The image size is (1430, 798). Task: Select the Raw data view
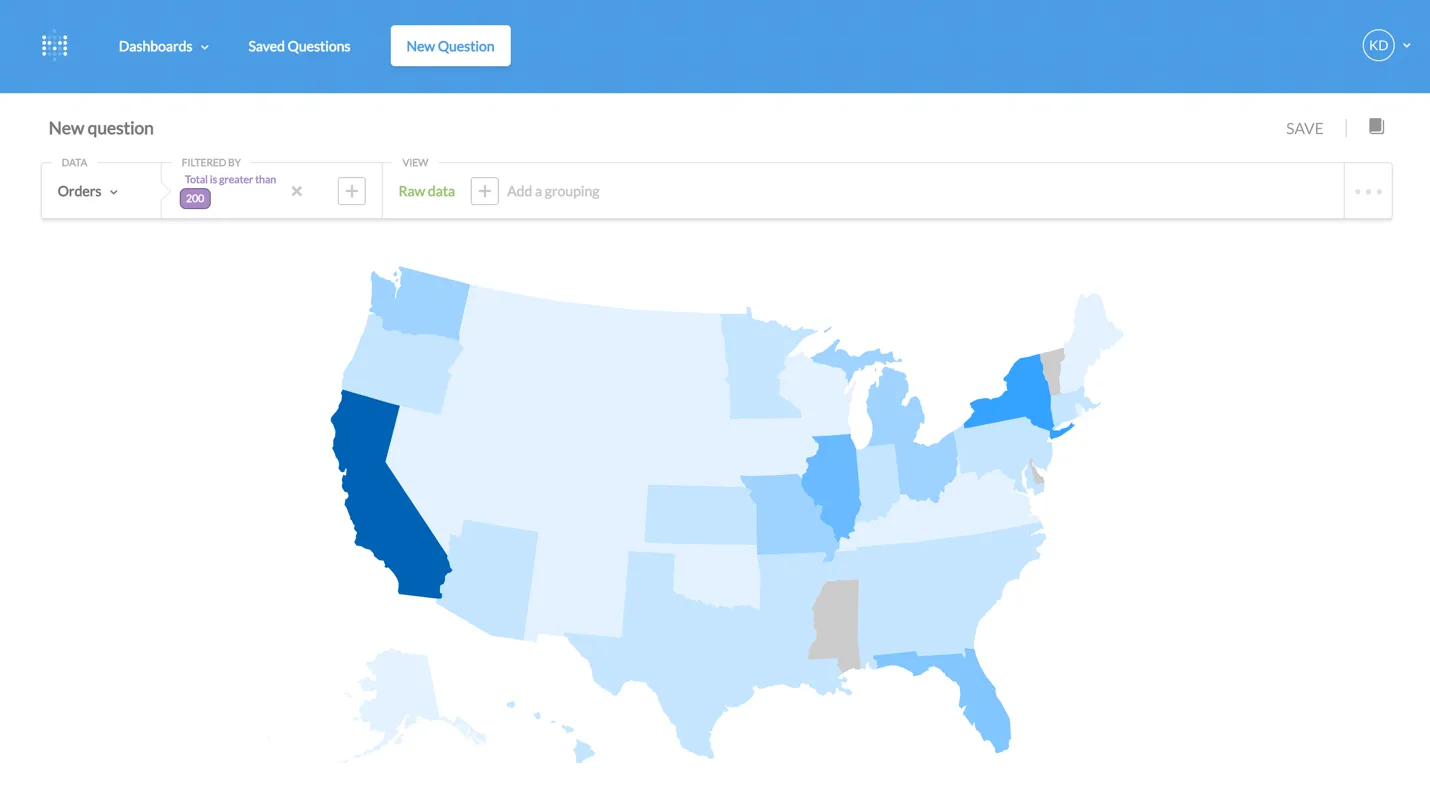pyautogui.click(x=426, y=191)
